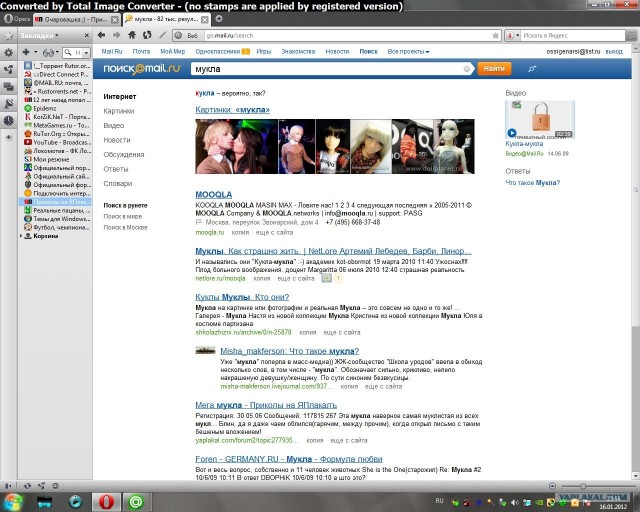This screenshot has height=512, width=640.
Task: Click the add bookmark plus icon
Action: pyautogui.click(x=26, y=52)
